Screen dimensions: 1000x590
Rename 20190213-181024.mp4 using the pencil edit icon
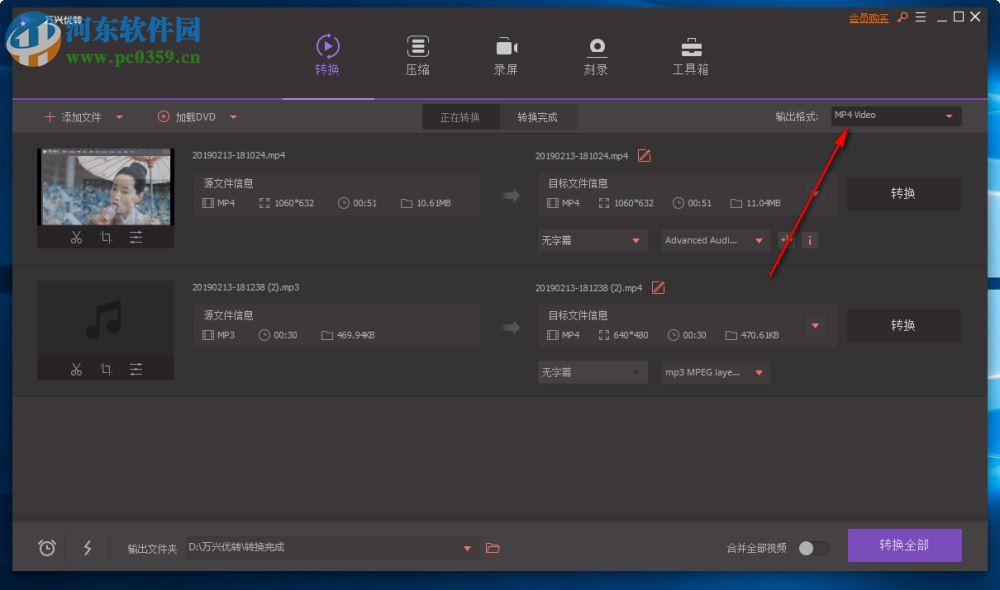[644, 155]
